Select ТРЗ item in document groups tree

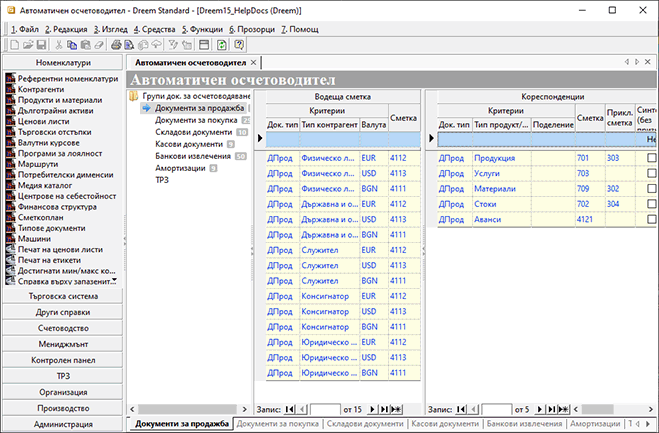tap(162, 180)
